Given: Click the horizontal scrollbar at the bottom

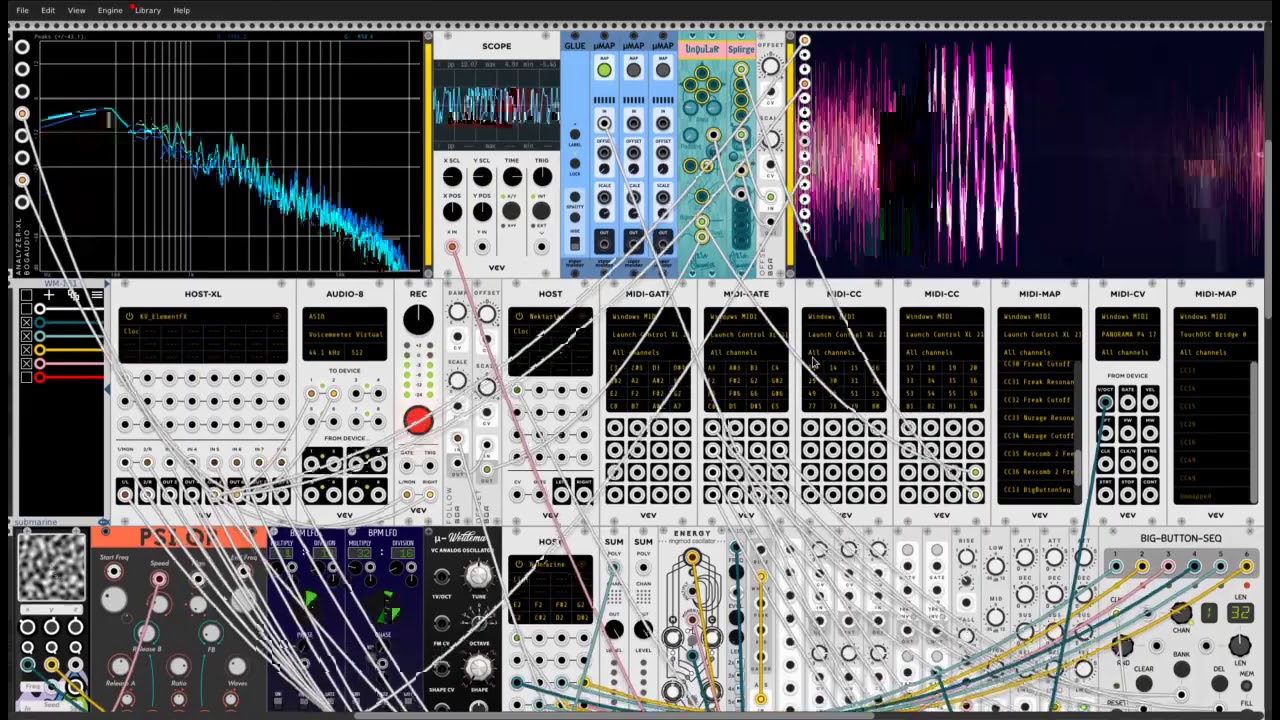Looking at the screenshot, I should pos(615,715).
